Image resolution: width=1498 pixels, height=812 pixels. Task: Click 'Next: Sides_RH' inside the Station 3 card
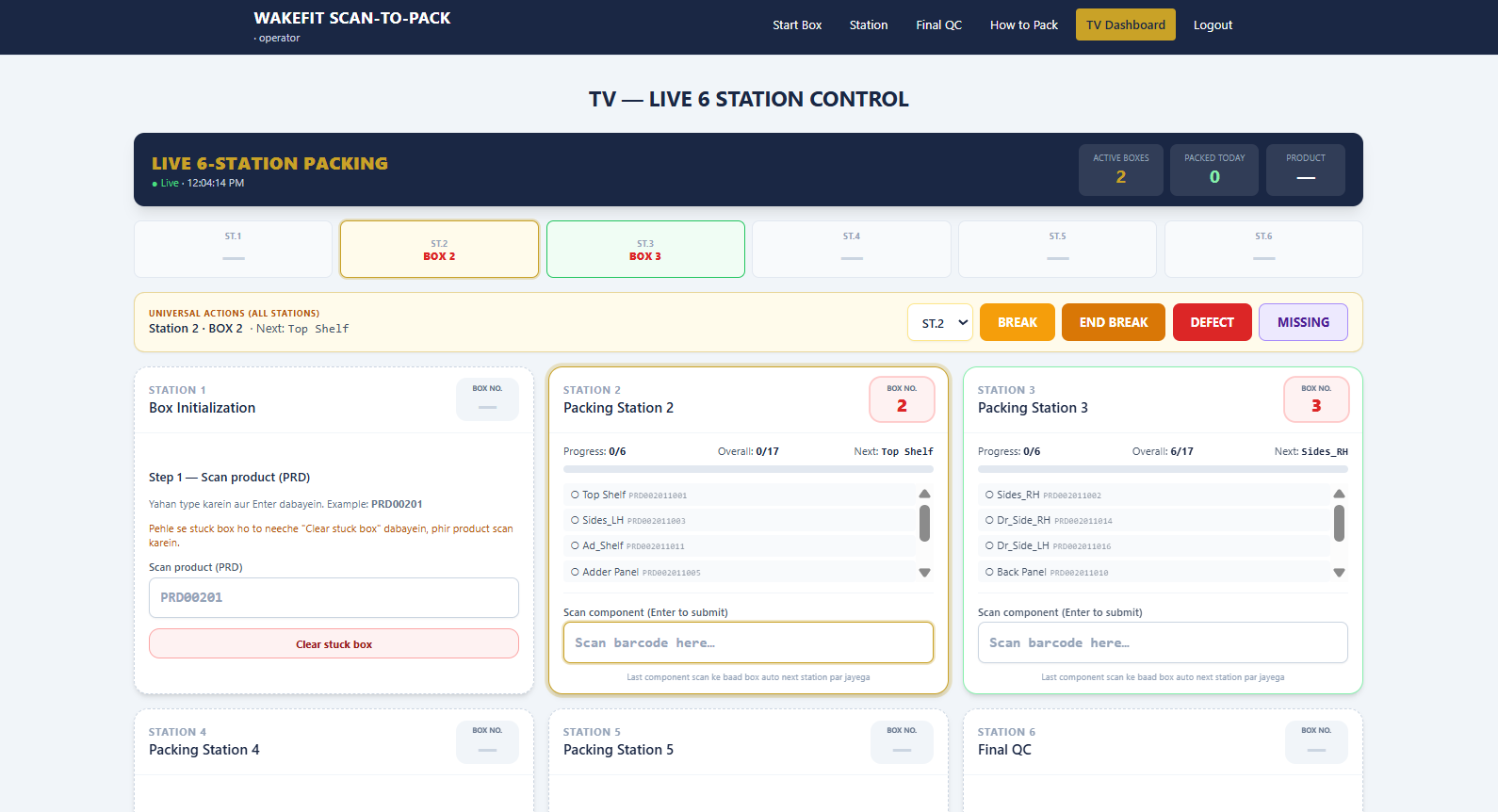[1311, 451]
